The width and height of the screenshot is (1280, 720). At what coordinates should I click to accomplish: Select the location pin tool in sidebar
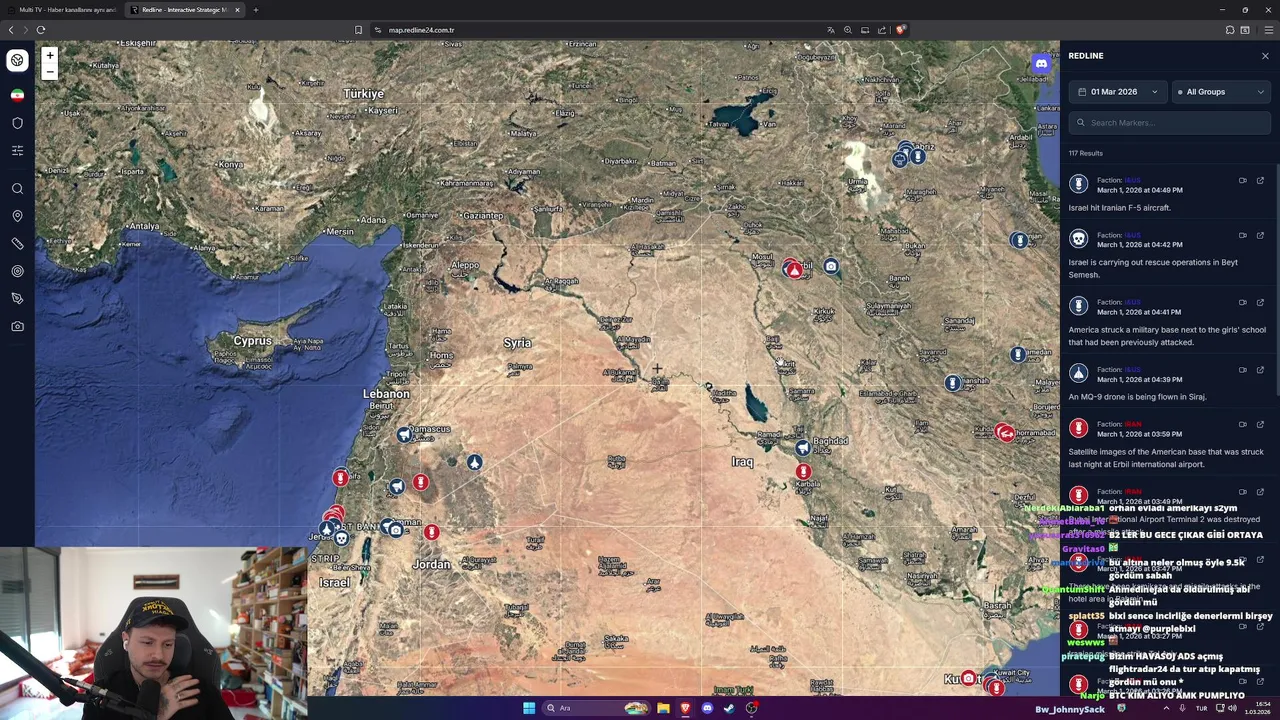(x=17, y=216)
